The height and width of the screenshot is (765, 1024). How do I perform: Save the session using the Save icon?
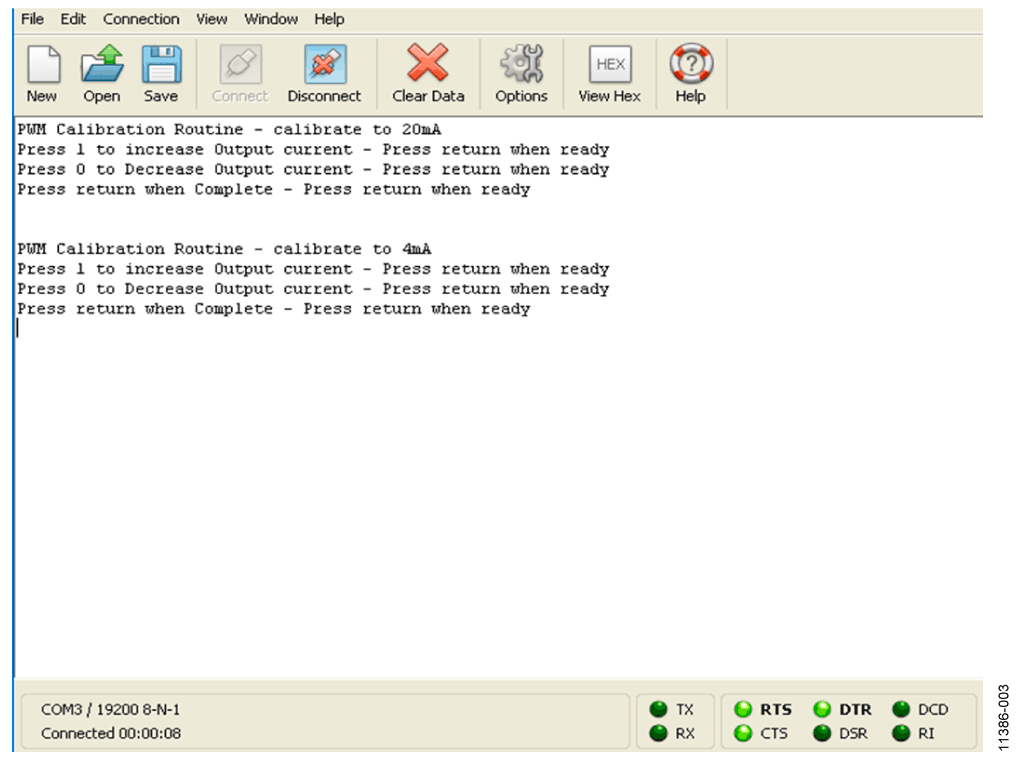click(x=161, y=64)
